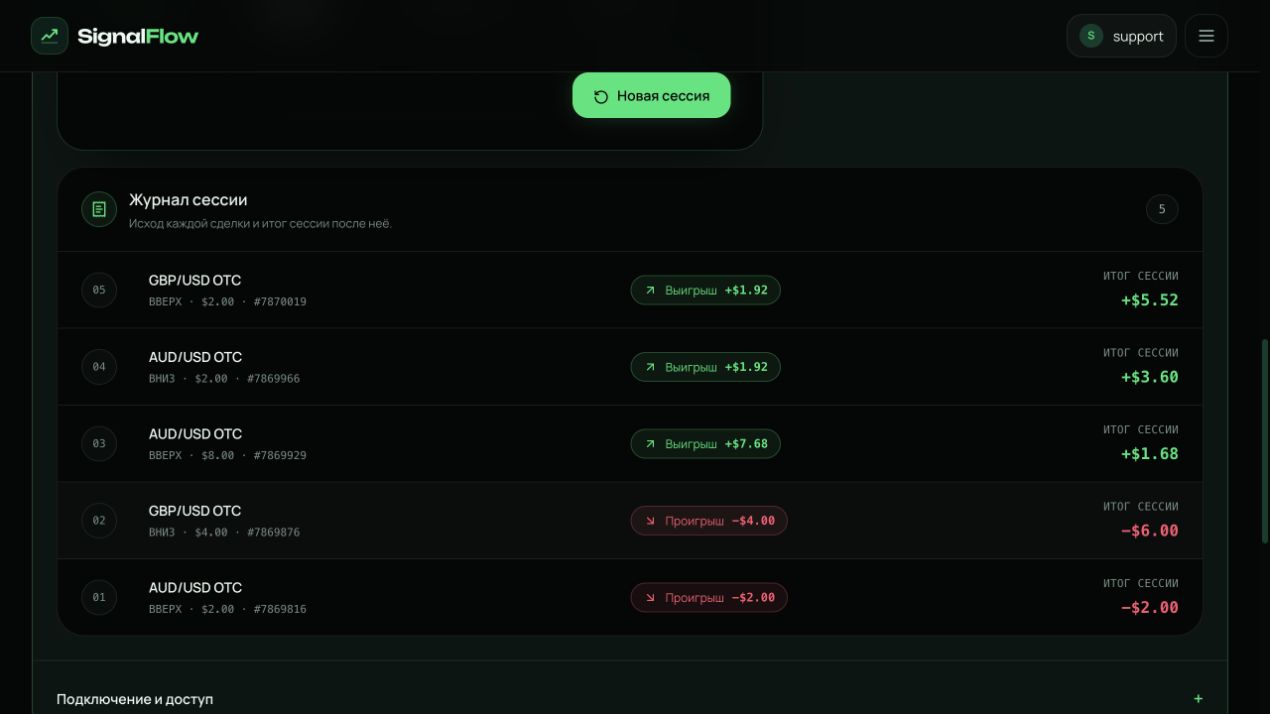Click the down-arrow icon on the −$4.00 loss badge
Screen dimensions: 1270x714
click(650, 521)
